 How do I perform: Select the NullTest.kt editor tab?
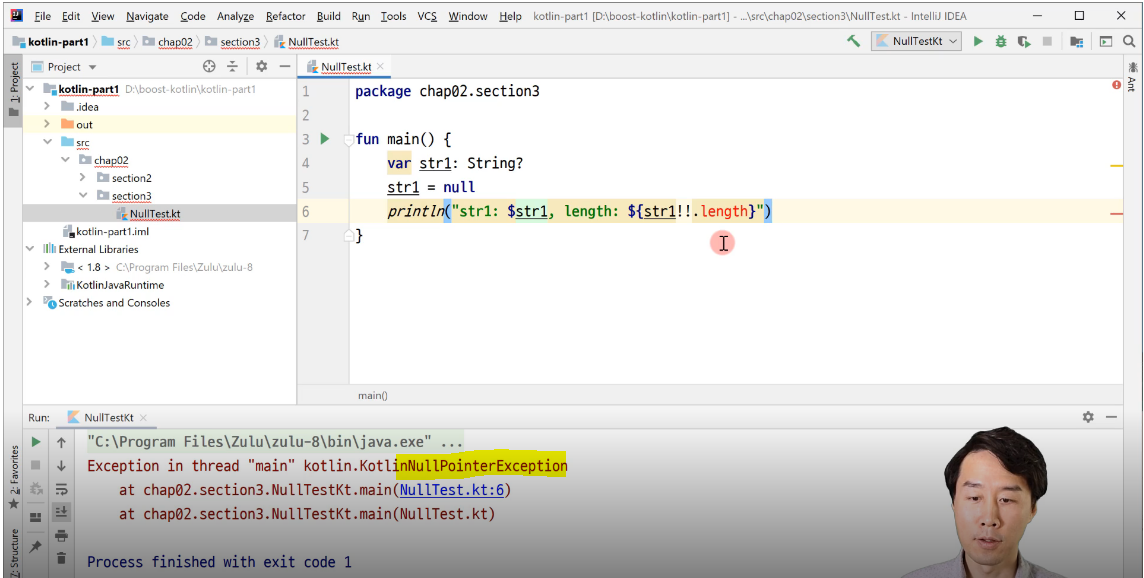click(x=345, y=66)
